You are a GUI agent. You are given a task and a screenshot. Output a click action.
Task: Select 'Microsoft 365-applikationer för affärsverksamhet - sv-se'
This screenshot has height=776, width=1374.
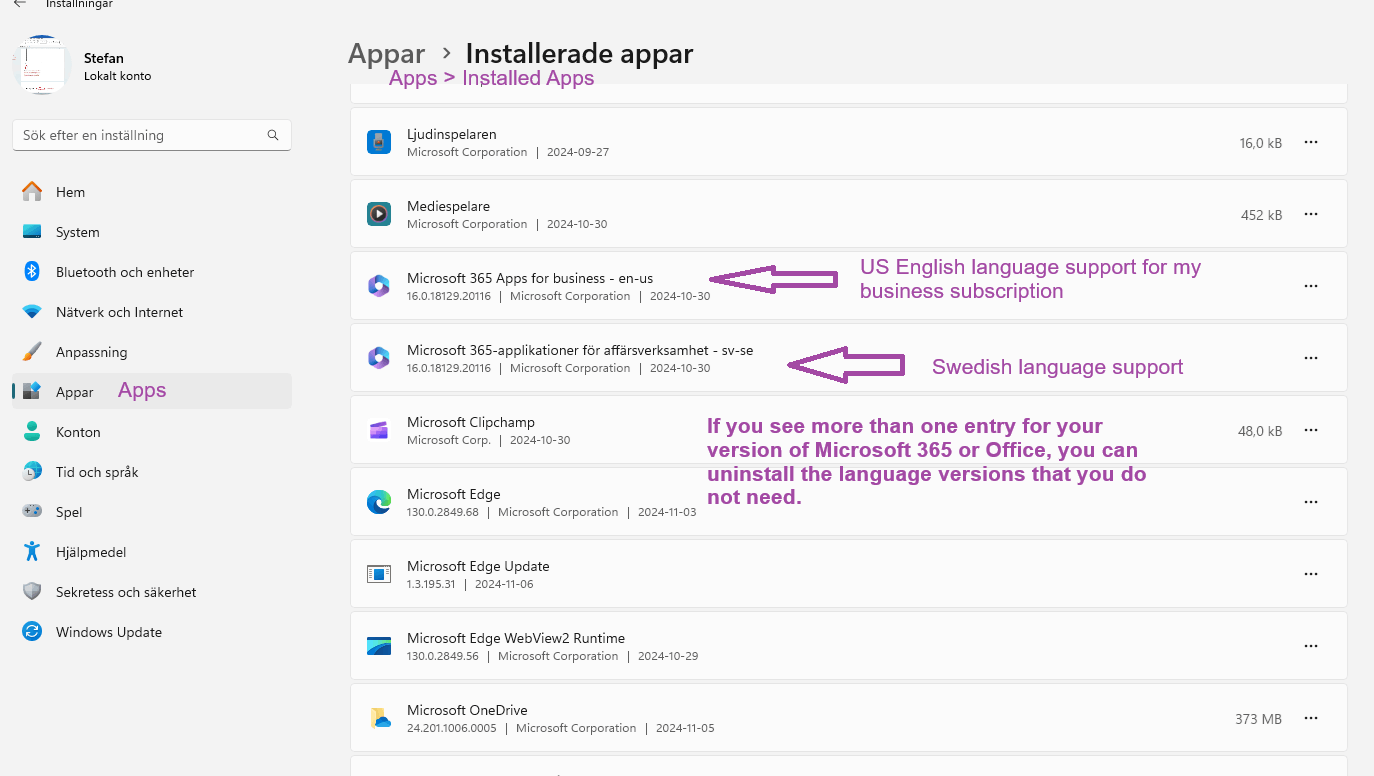coord(580,350)
